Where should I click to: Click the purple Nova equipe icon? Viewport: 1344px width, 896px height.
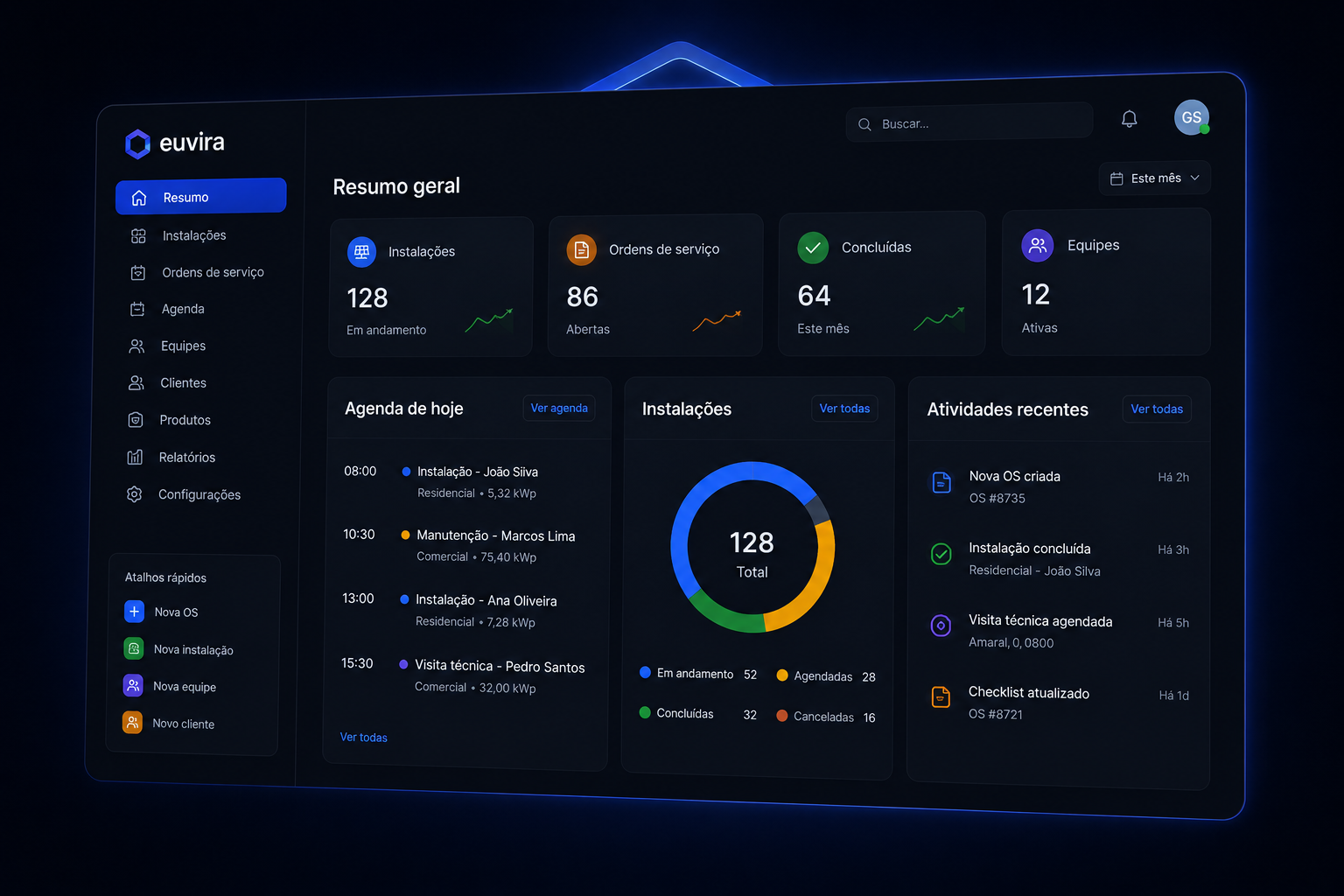tap(133, 685)
